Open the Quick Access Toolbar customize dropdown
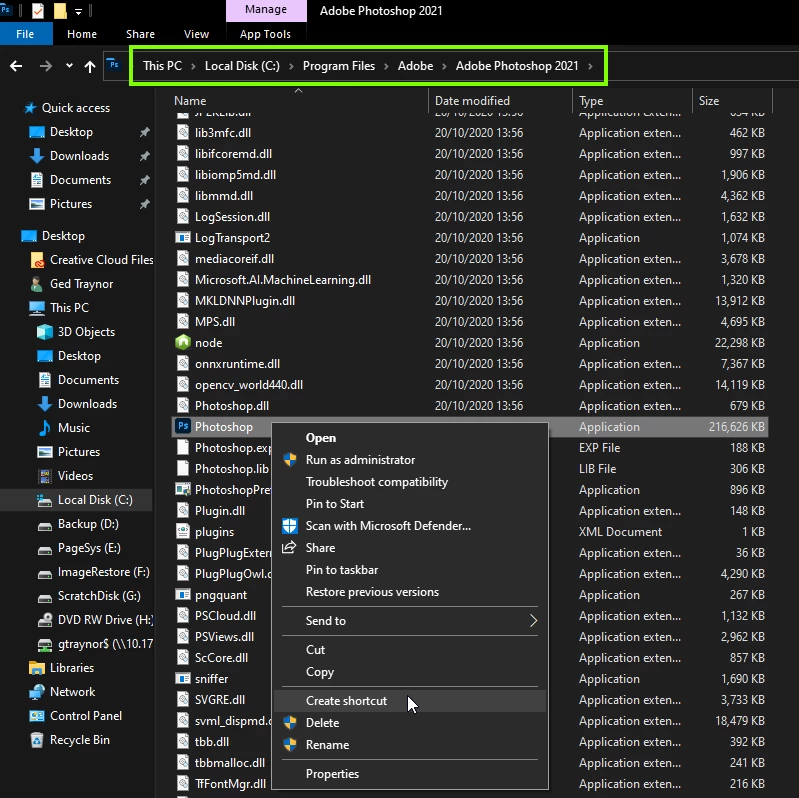799x798 pixels. click(78, 11)
